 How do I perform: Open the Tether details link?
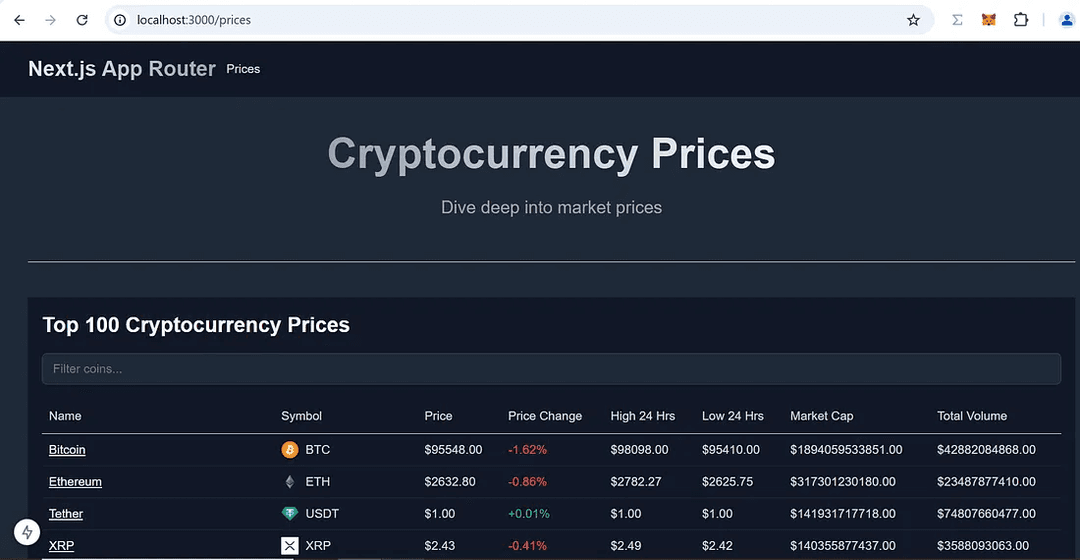pos(66,514)
